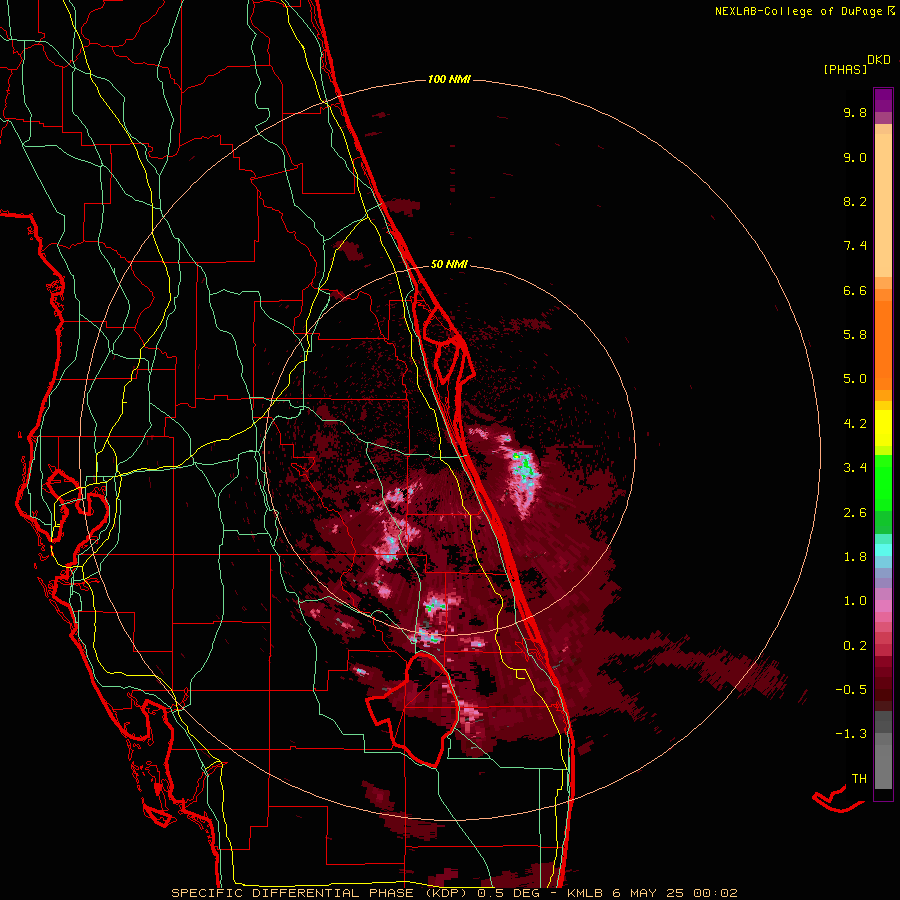Click the 1.8 scale value
Screen dimensions: 900x900
(x=855, y=557)
